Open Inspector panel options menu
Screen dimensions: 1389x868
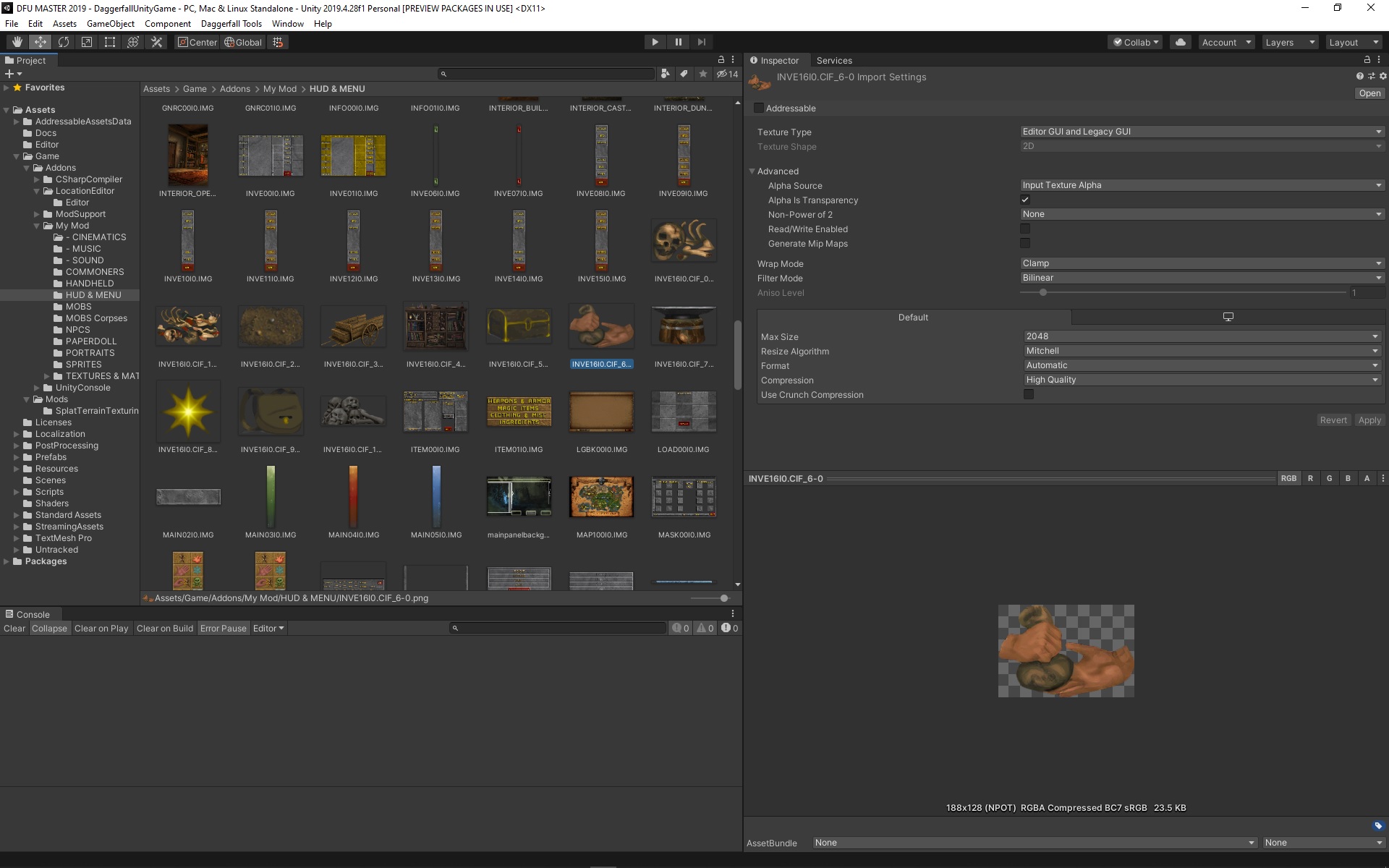tap(1379, 60)
